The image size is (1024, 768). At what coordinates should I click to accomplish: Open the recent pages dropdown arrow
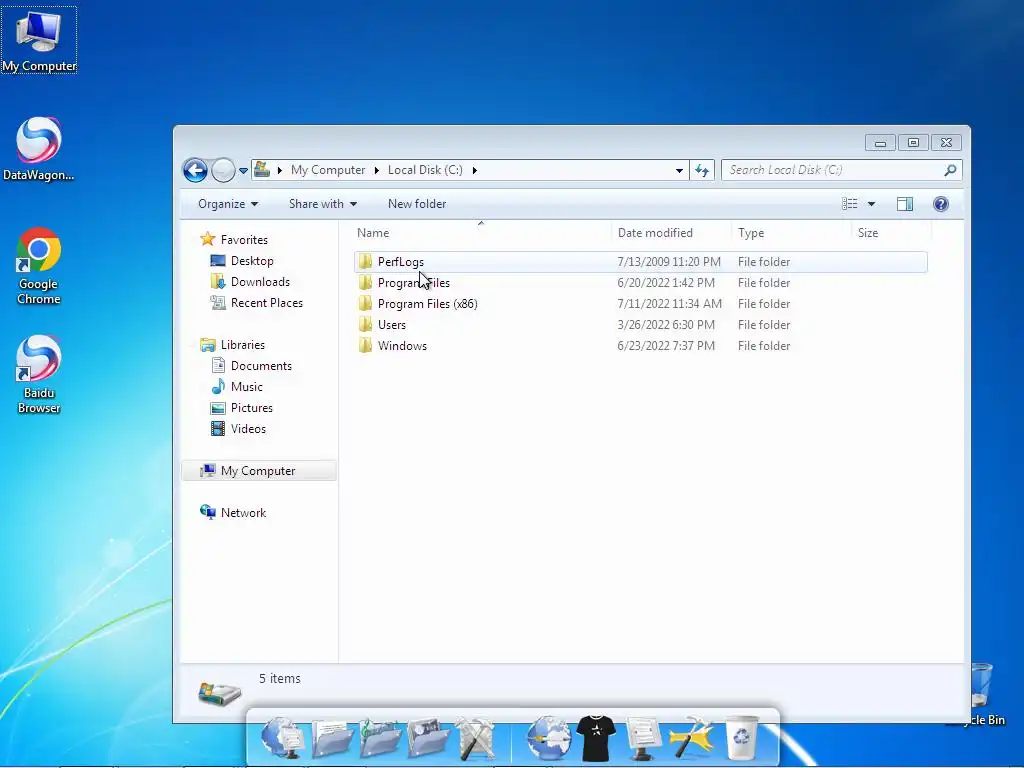[243, 170]
